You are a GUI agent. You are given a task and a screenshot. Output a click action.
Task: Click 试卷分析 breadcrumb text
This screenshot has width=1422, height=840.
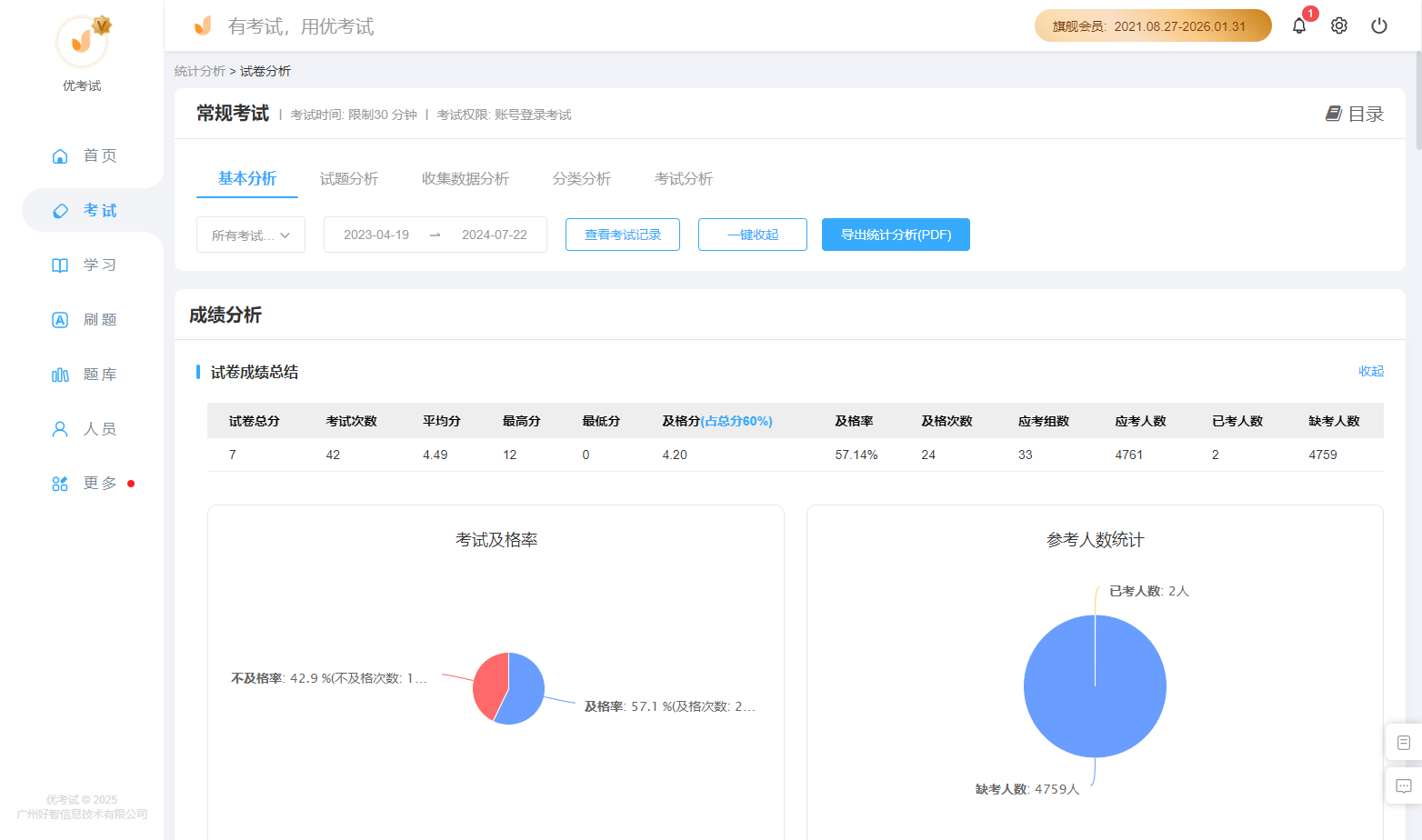coord(265,71)
